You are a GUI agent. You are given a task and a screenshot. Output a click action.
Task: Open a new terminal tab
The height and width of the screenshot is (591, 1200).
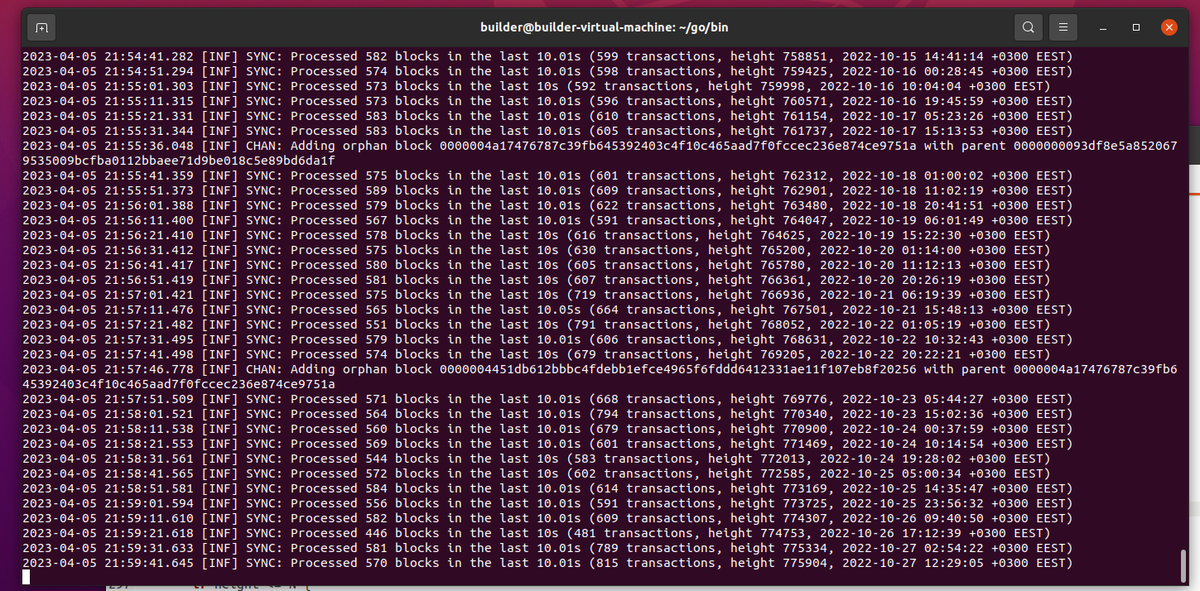coord(40,27)
